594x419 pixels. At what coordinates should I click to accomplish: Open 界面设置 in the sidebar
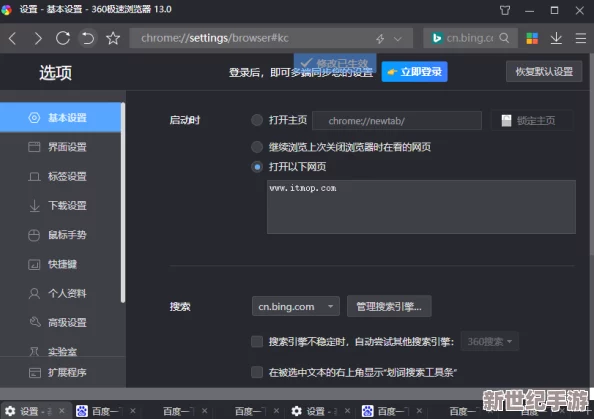pos(61,147)
